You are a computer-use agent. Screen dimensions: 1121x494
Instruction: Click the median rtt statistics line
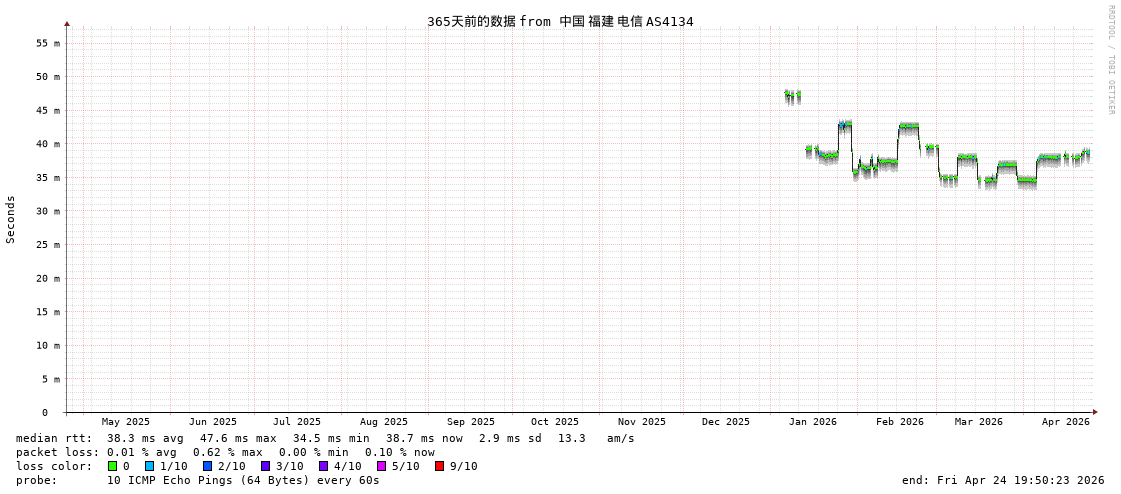[x=325, y=438]
